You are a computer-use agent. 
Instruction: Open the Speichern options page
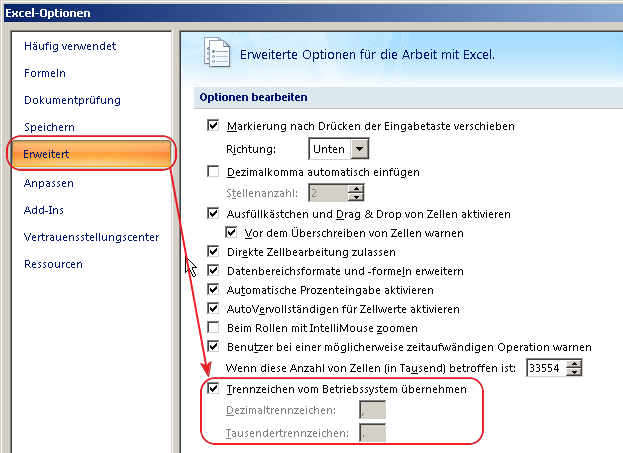(x=49, y=127)
